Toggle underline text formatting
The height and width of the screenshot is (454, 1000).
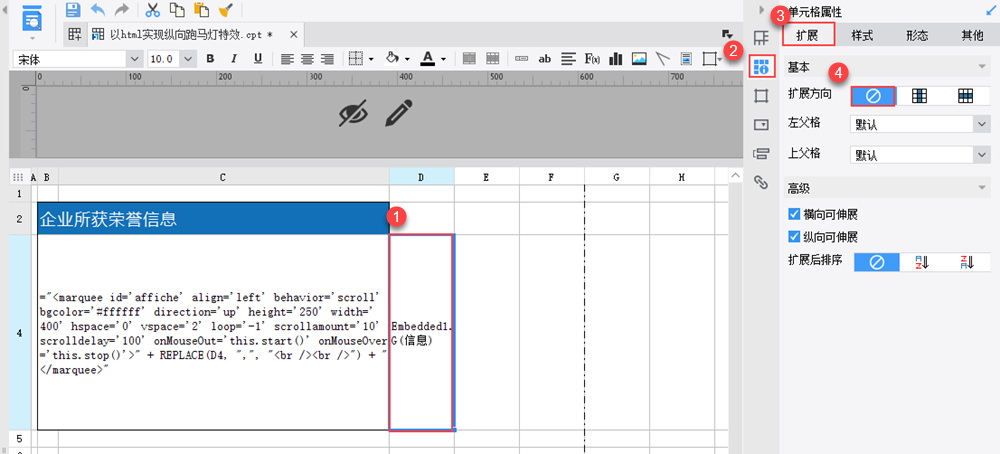(x=258, y=59)
